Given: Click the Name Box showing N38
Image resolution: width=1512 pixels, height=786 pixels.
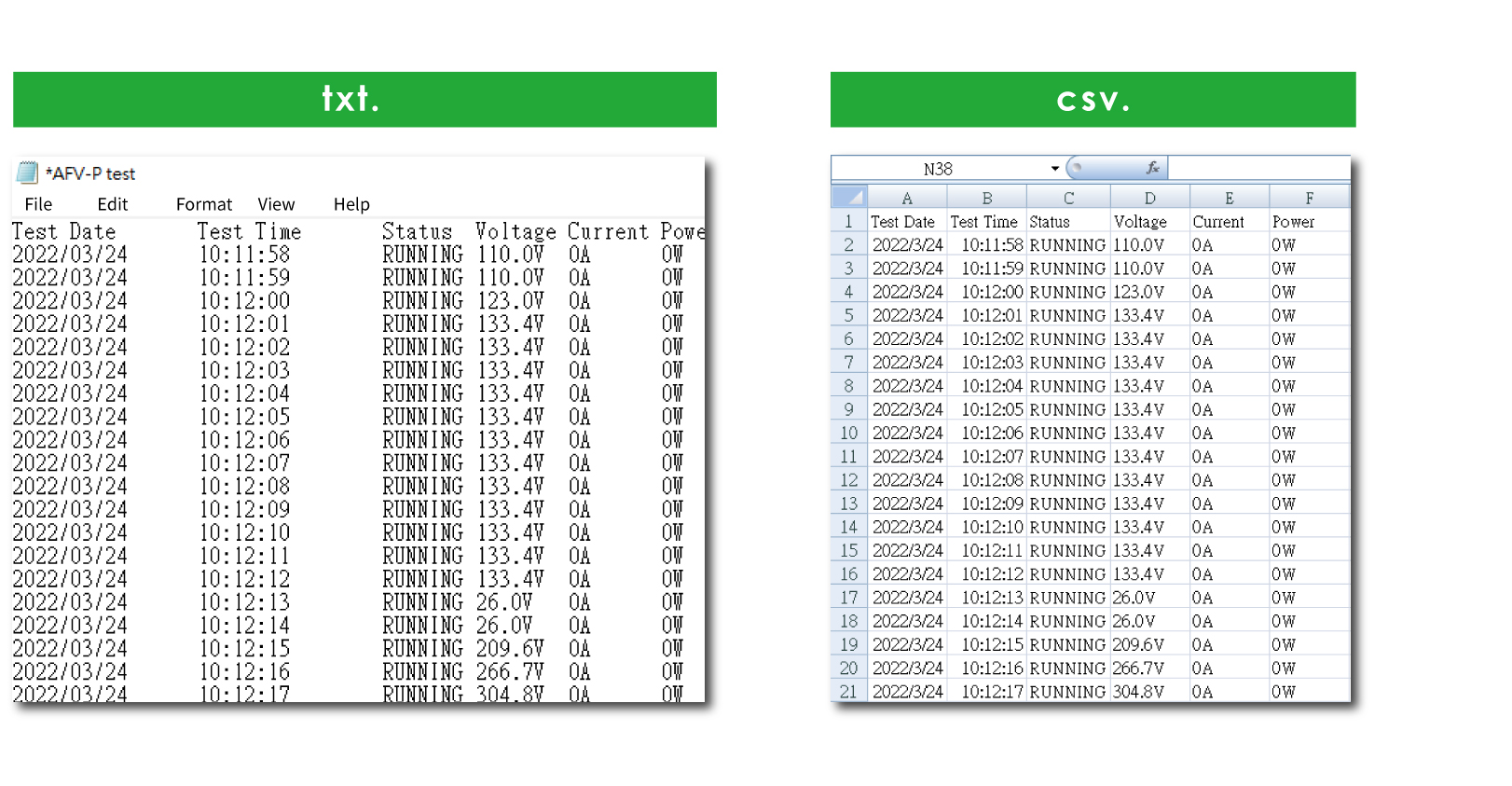Looking at the screenshot, I should (x=938, y=169).
